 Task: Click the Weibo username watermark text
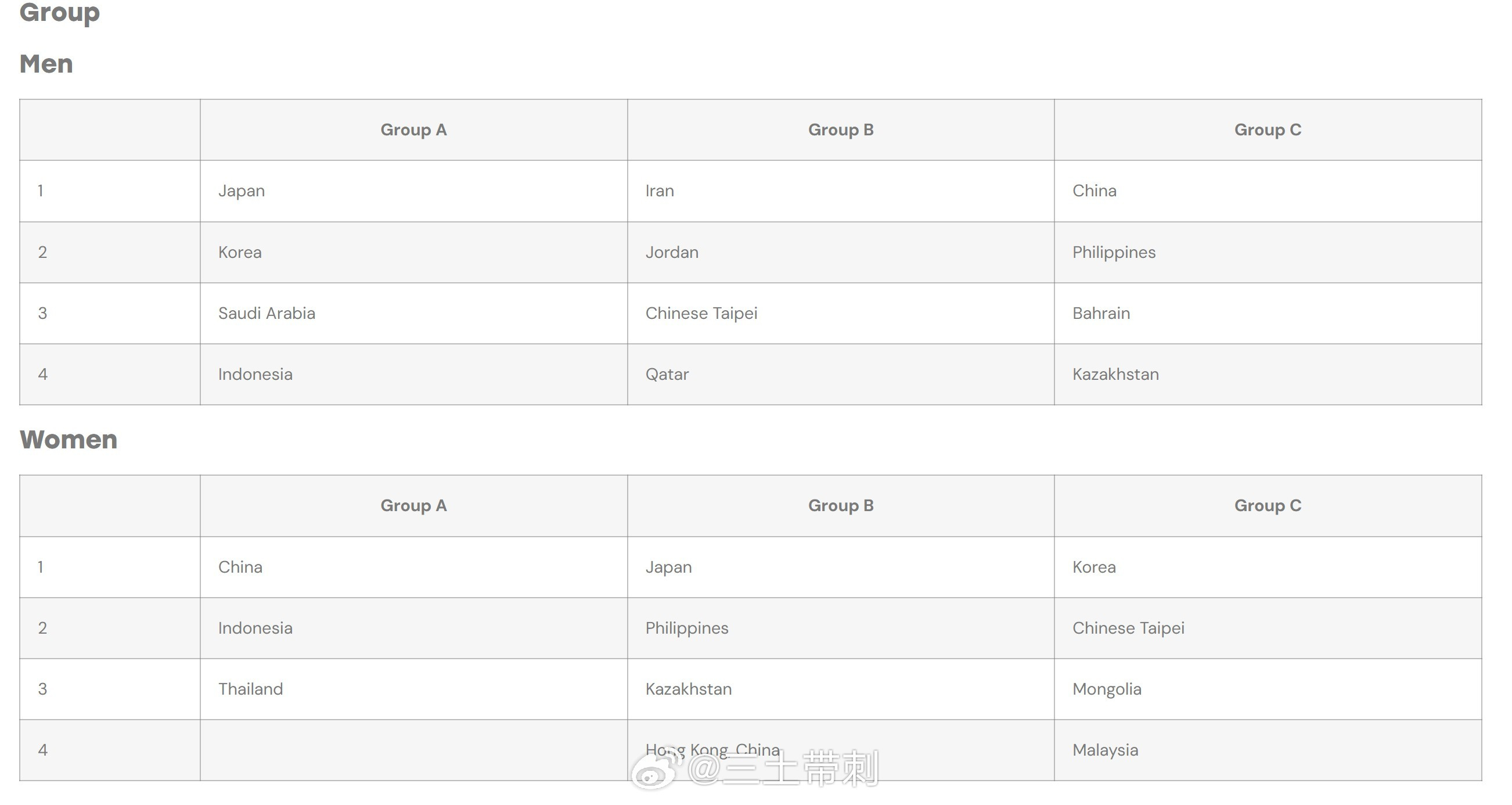(784, 768)
